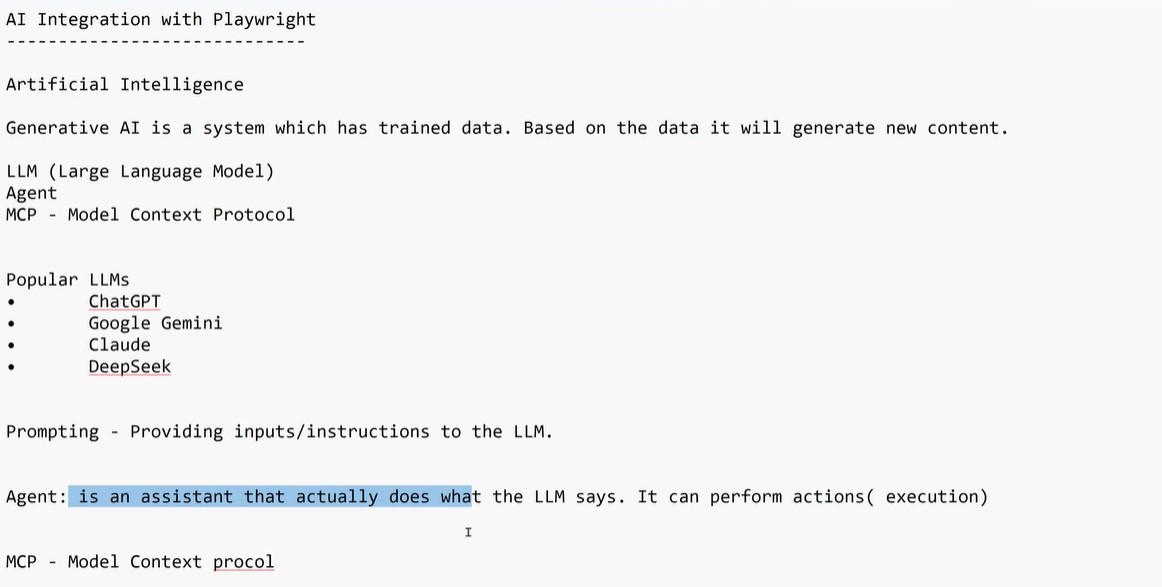This screenshot has height=587, width=1162.
Task: Click the standalone "Agent" line
Action: click(31, 193)
